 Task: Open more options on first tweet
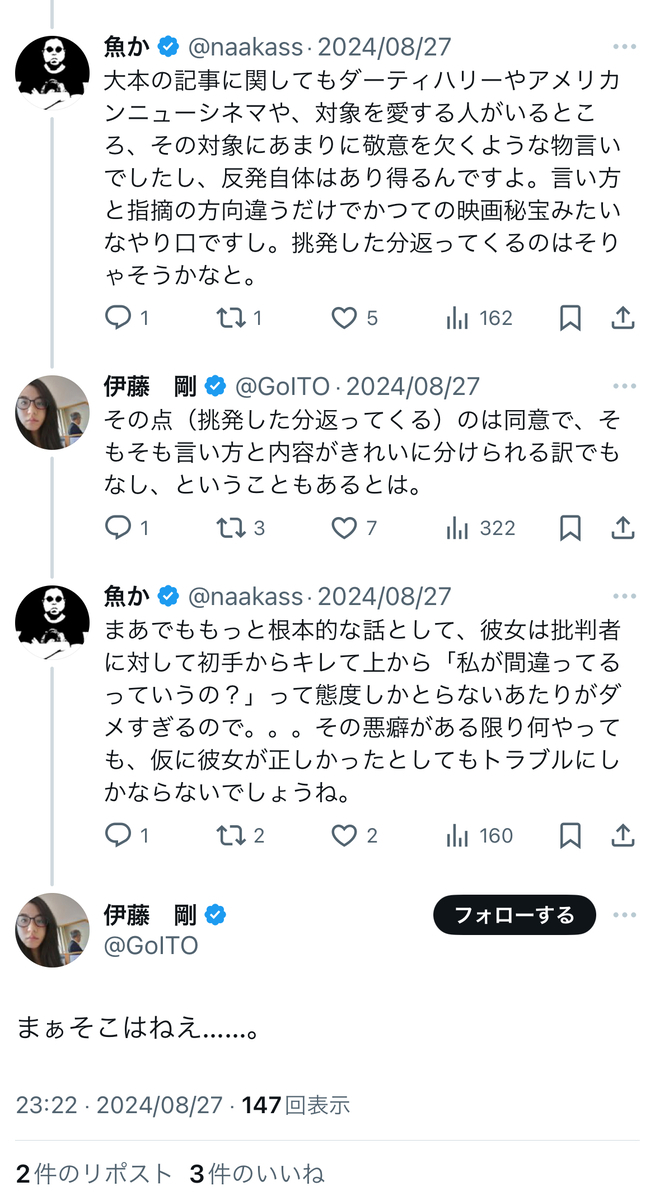point(625,47)
